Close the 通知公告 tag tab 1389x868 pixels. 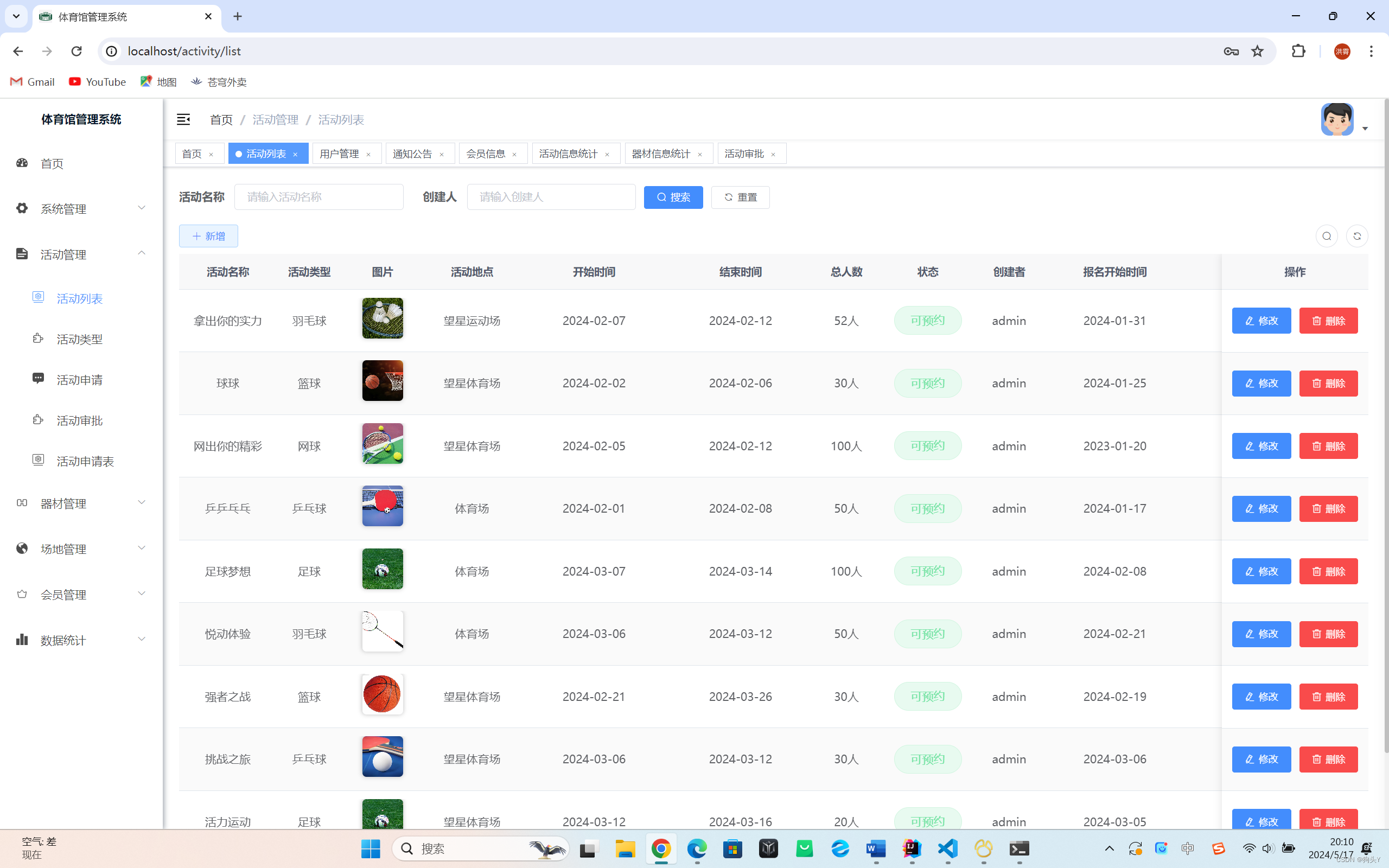tap(441, 155)
